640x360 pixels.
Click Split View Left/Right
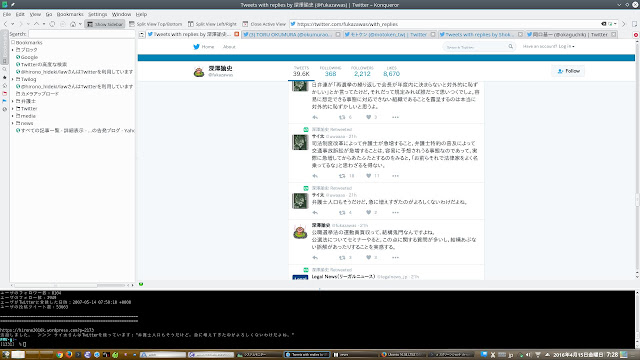[212, 24]
